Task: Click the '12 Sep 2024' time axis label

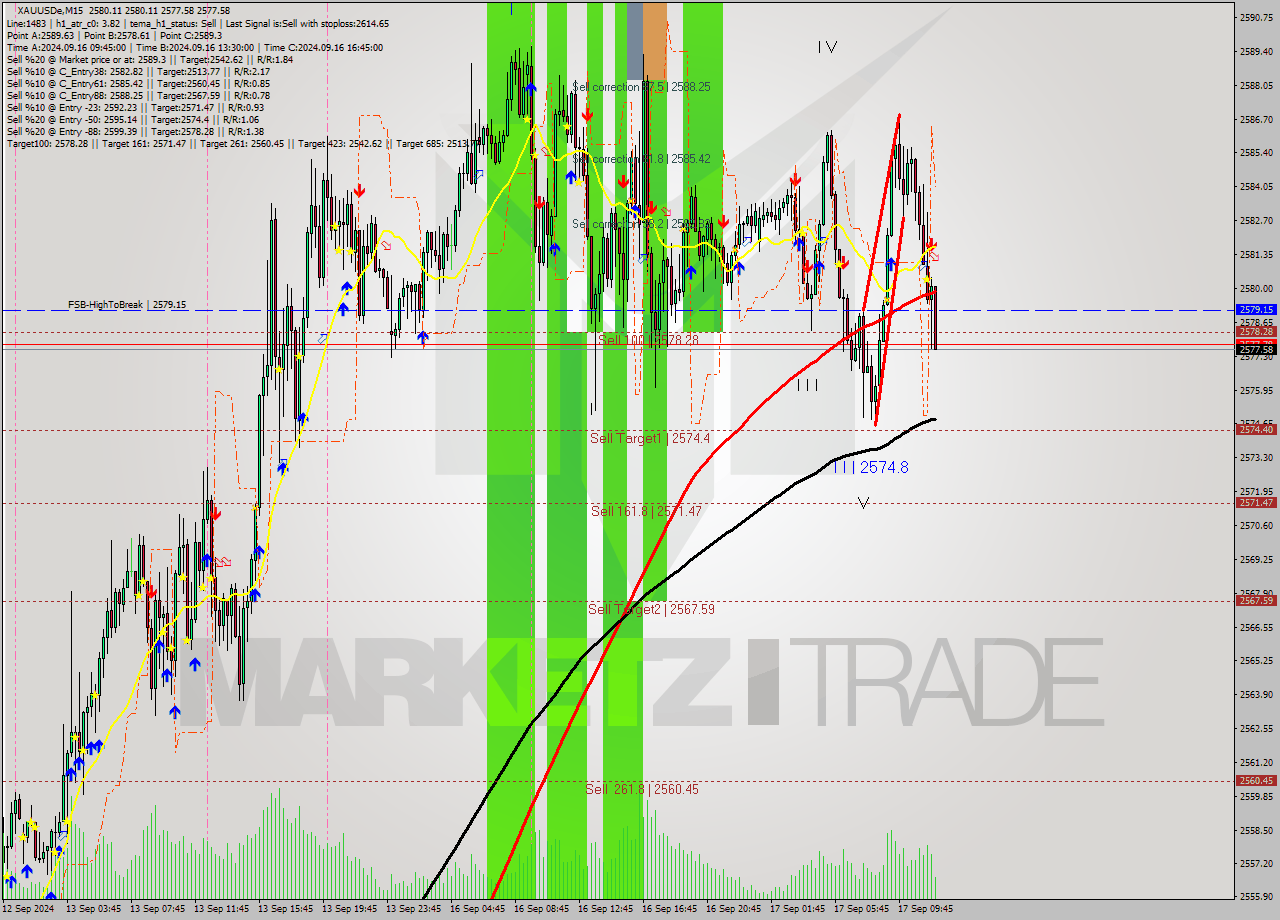Action: click(29, 910)
